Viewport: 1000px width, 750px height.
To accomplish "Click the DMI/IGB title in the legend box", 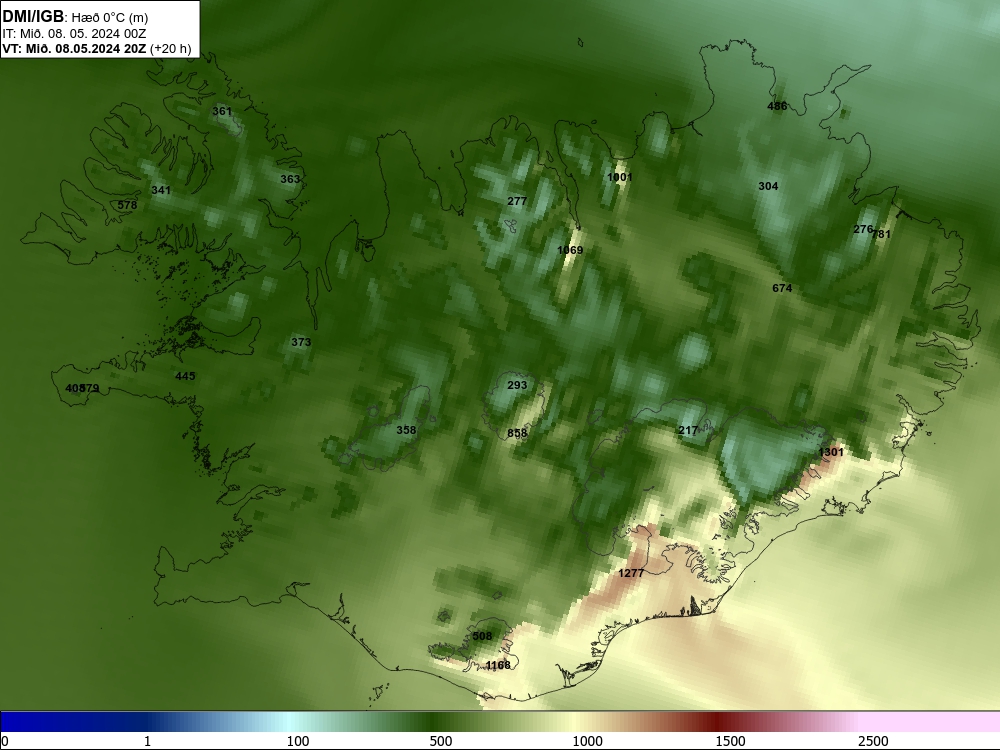I will point(33,16).
